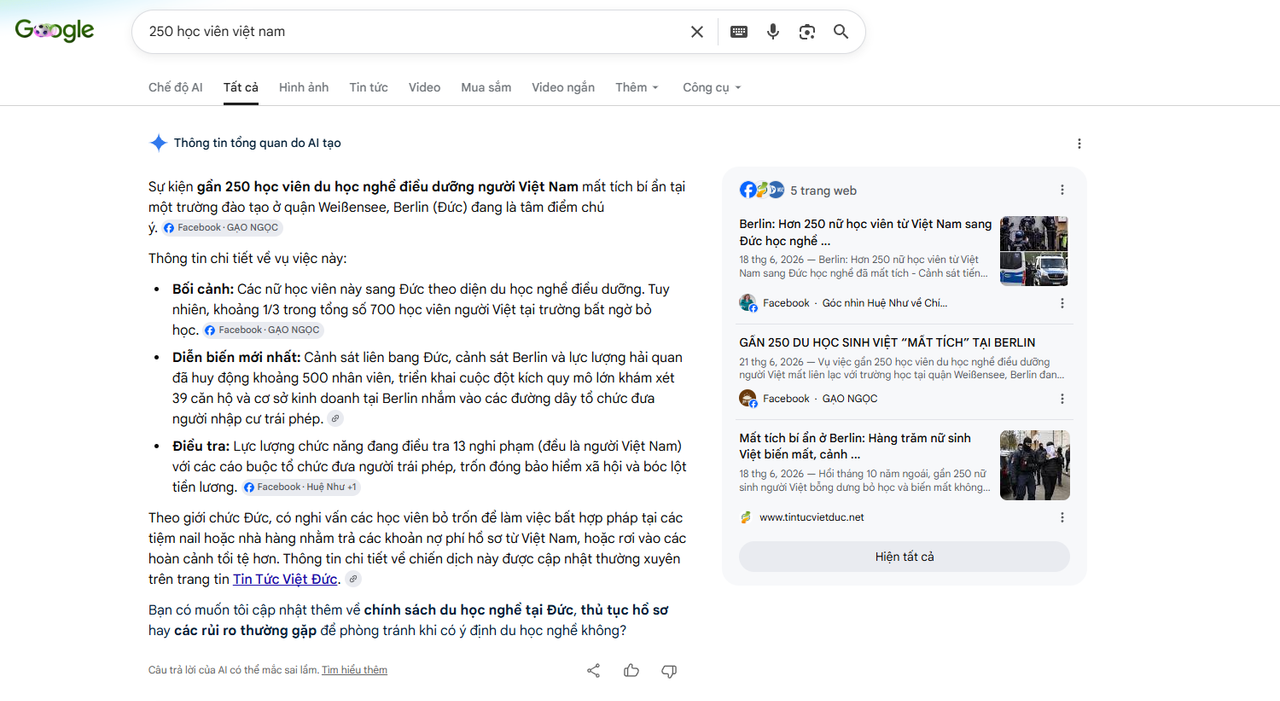1280x701 pixels.
Task: Open the on-screen keyboard icon
Action: pos(739,32)
